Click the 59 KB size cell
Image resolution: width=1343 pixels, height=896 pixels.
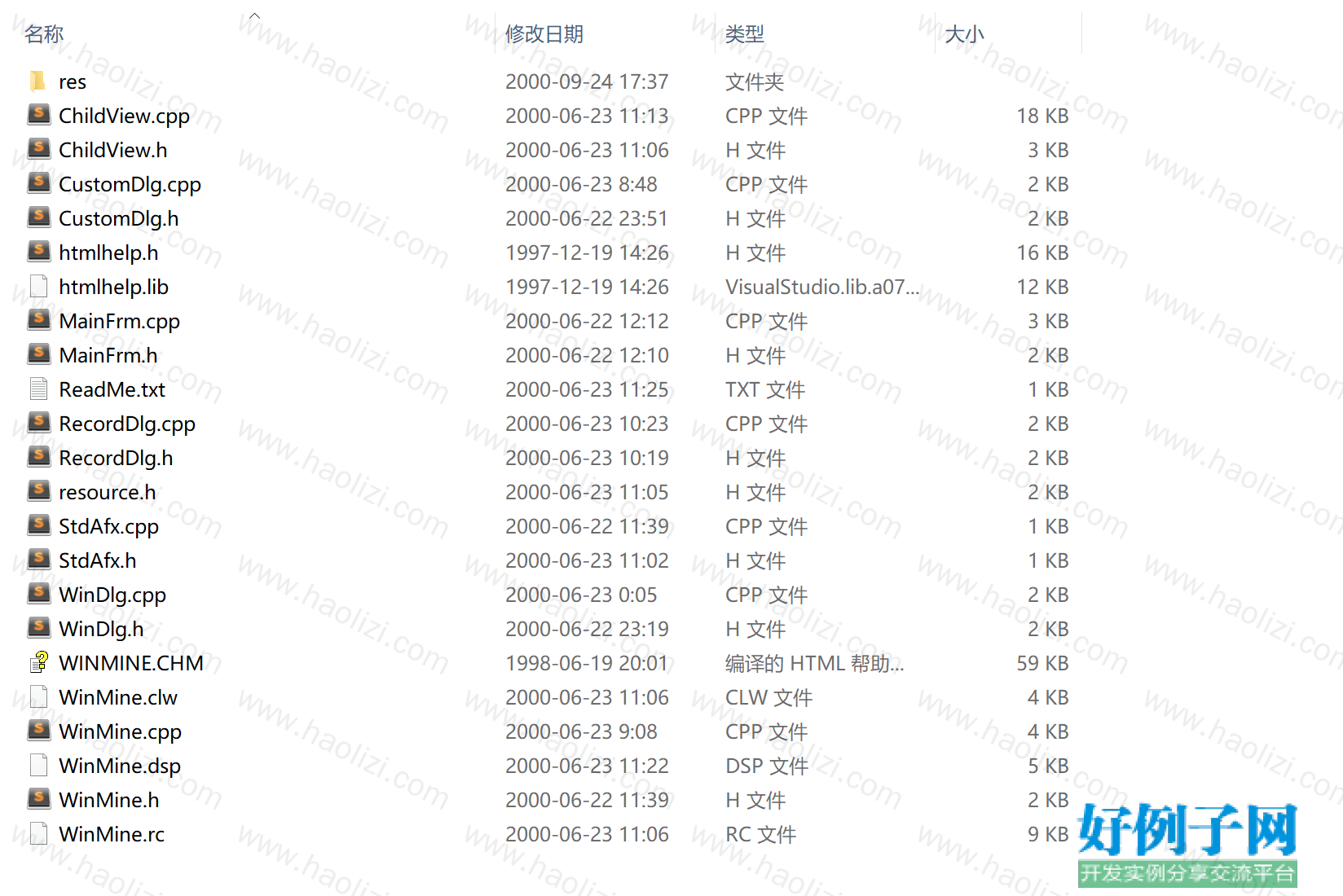point(1042,664)
